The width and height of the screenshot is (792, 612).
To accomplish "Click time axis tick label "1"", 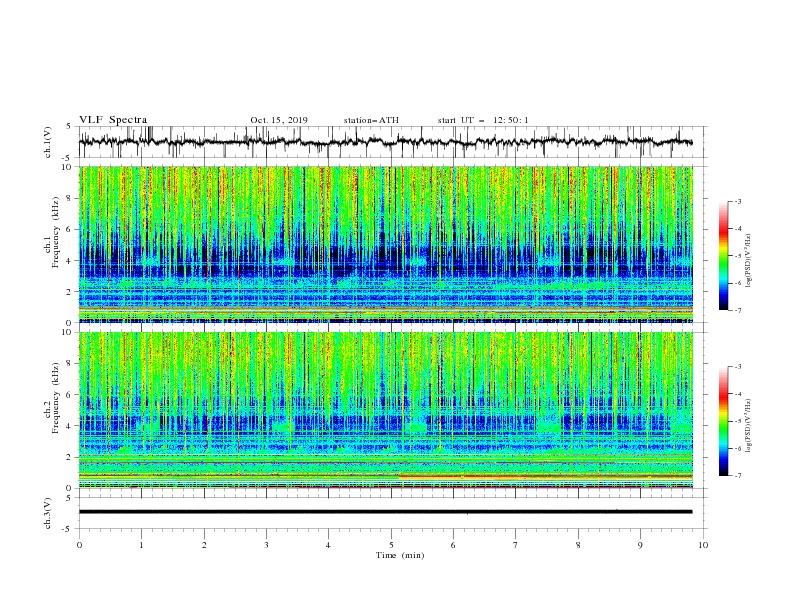I will point(142,545).
